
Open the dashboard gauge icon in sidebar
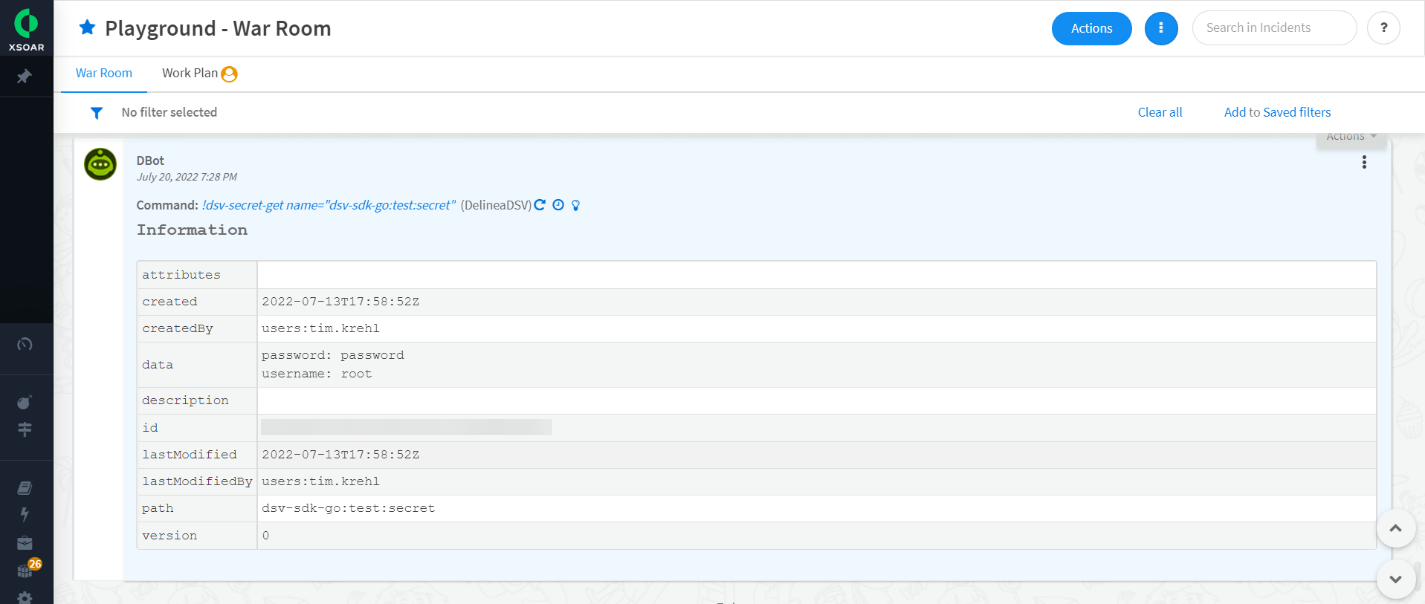(25, 344)
